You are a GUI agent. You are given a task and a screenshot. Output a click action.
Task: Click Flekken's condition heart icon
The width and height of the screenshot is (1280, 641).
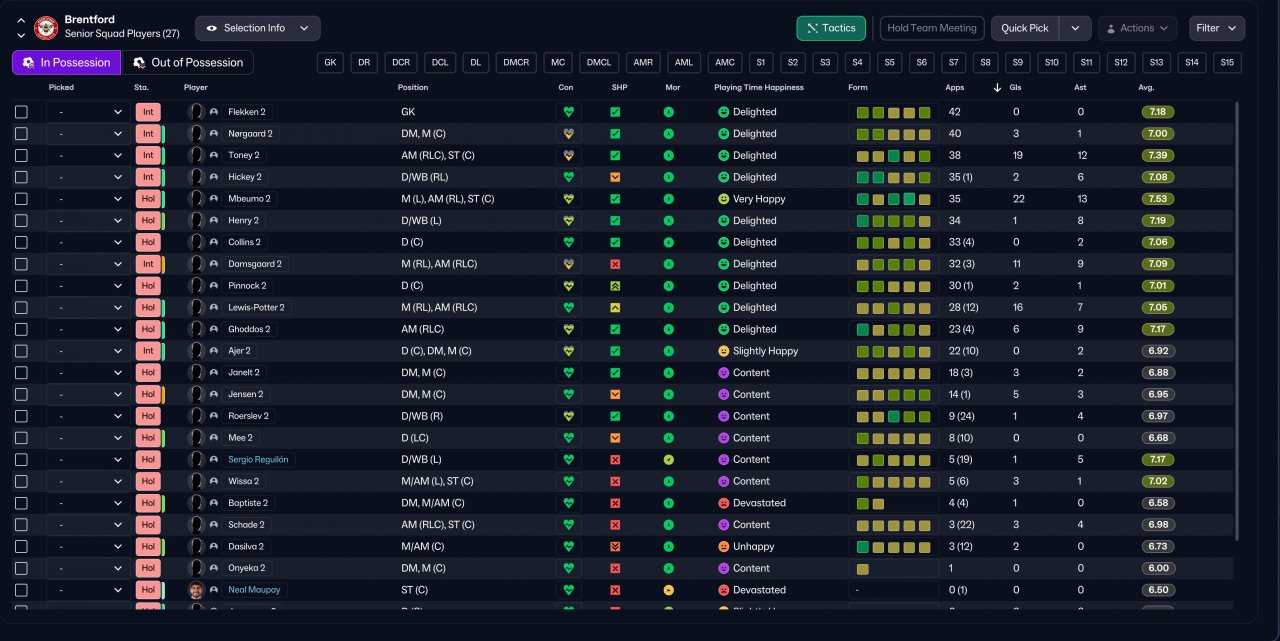click(x=569, y=112)
